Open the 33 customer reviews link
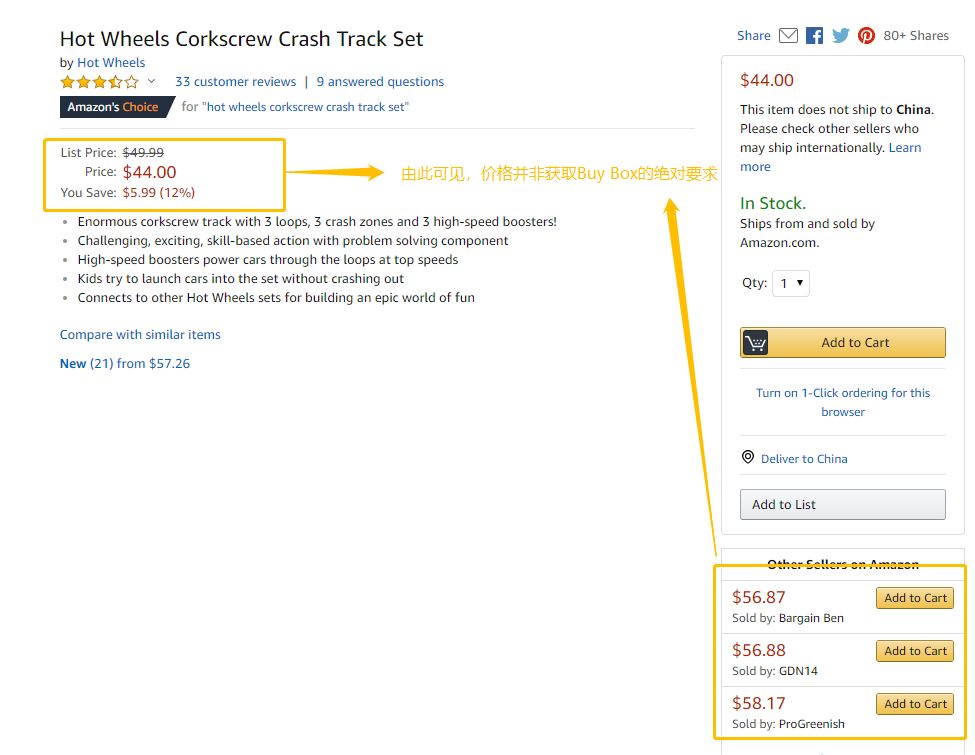This screenshot has width=975, height=755. pyautogui.click(x=235, y=82)
